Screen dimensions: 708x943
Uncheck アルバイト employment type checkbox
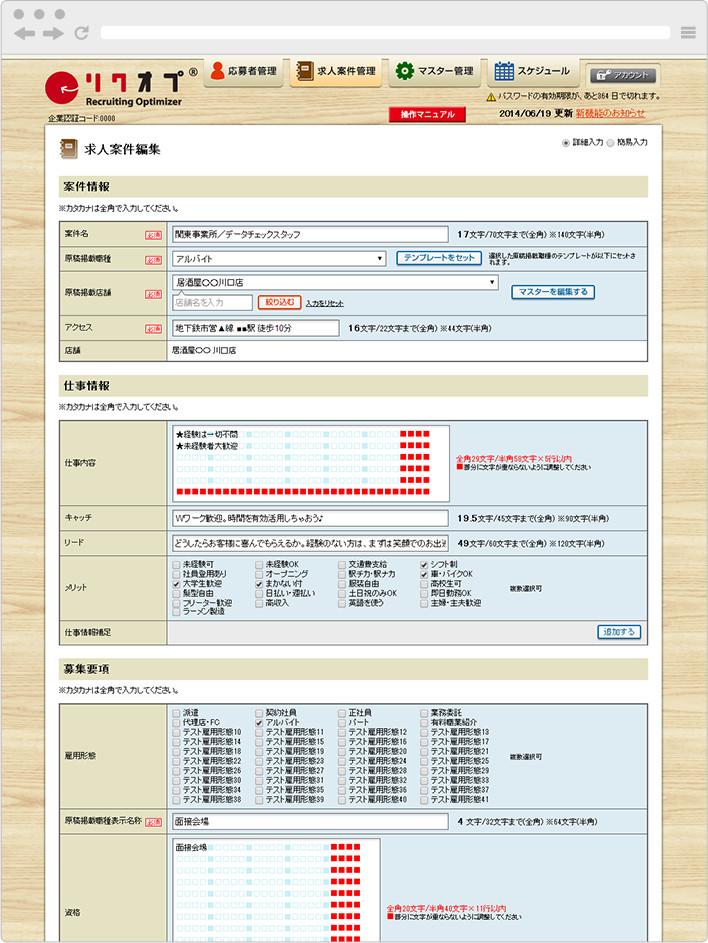click(259, 723)
